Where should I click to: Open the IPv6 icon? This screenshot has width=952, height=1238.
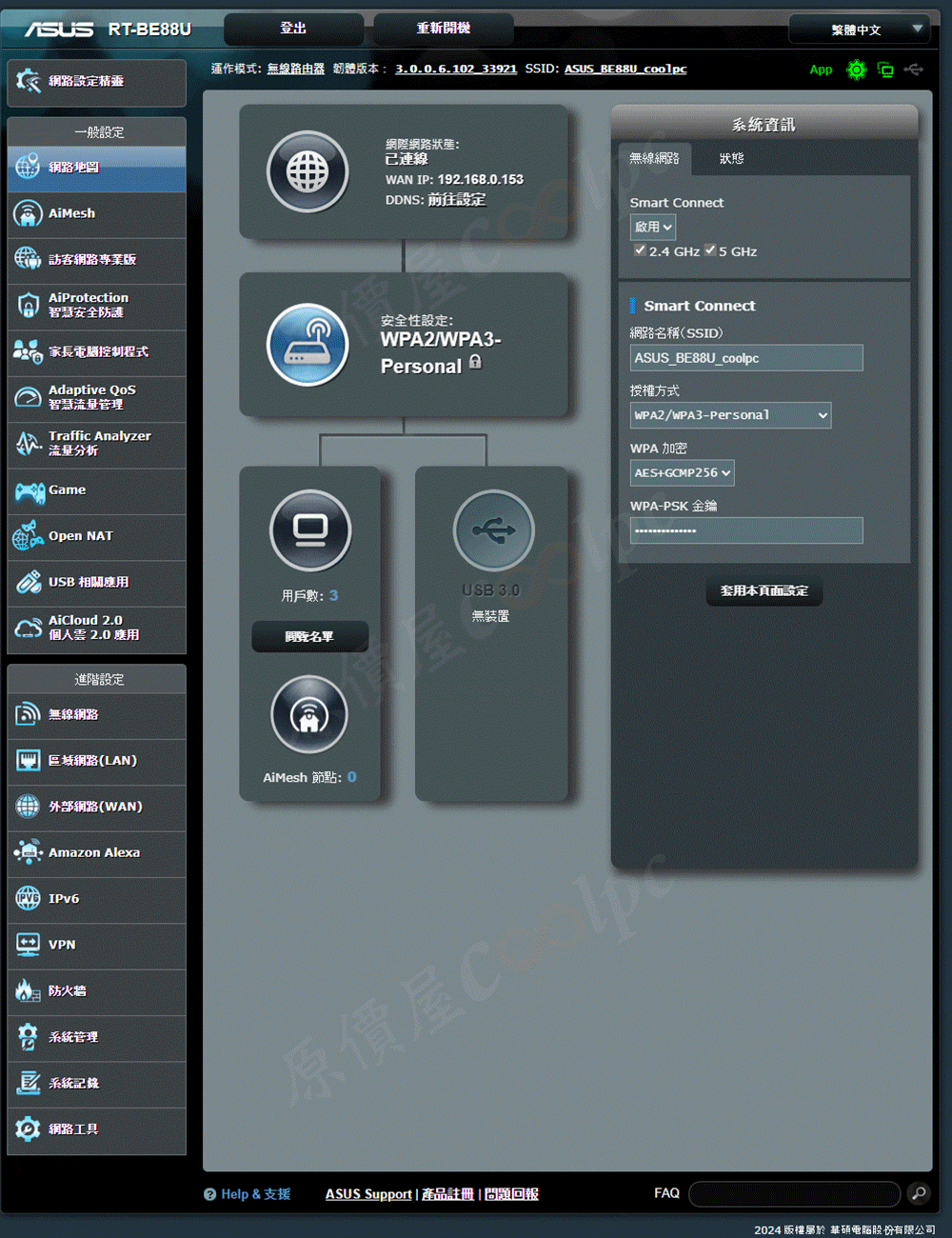coord(28,898)
